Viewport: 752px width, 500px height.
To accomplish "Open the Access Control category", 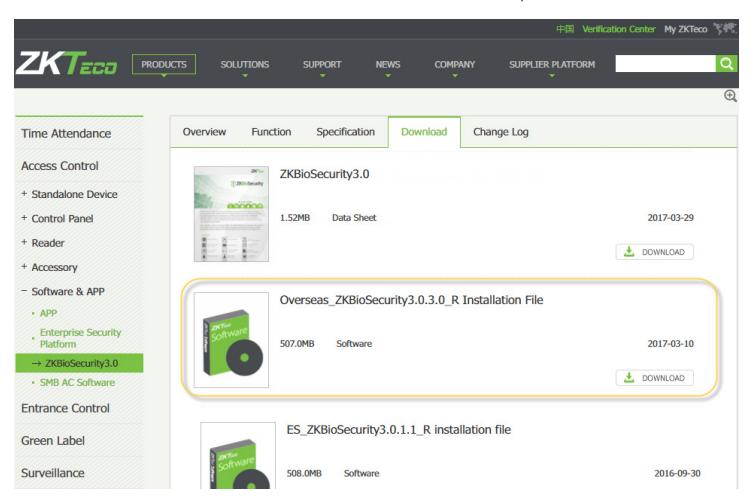I will [x=60, y=165].
